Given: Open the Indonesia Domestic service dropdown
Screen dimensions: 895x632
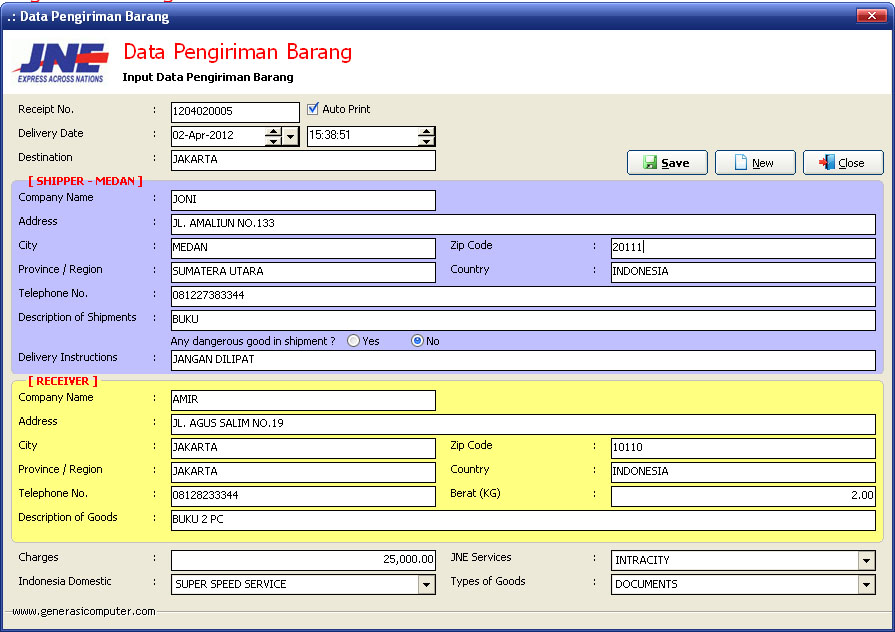Looking at the screenshot, I should [x=426, y=585].
